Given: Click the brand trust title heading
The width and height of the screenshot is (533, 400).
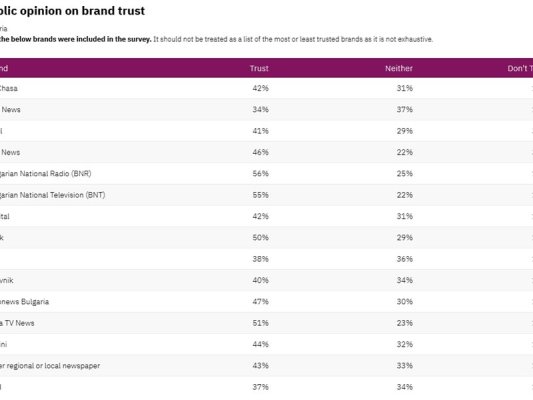Looking at the screenshot, I should [72, 11].
